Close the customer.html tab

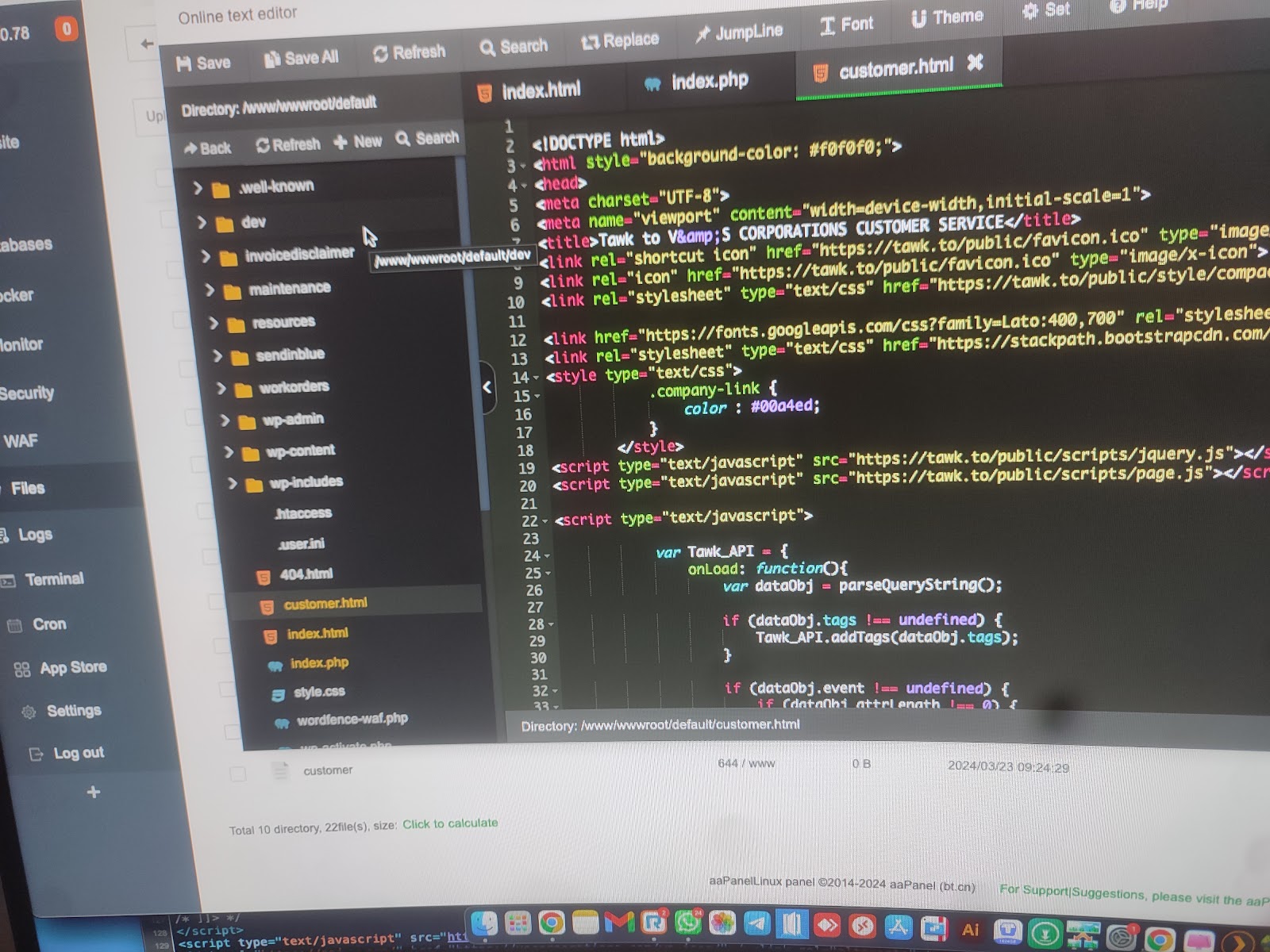click(x=976, y=63)
